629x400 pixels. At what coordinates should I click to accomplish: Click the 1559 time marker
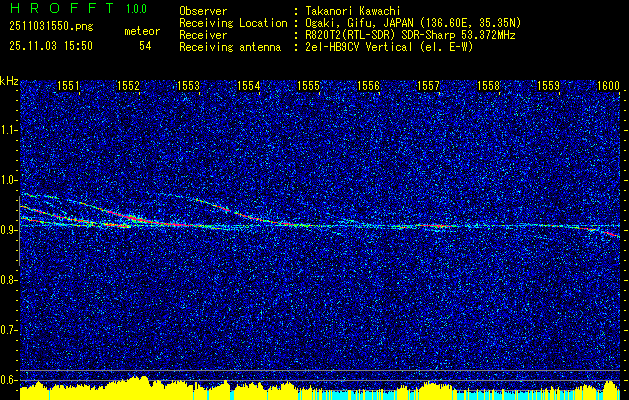click(548, 87)
